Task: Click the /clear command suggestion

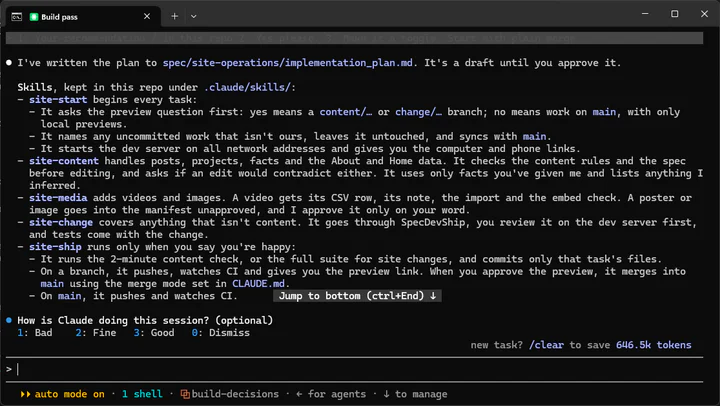Action: pyautogui.click(x=546, y=345)
